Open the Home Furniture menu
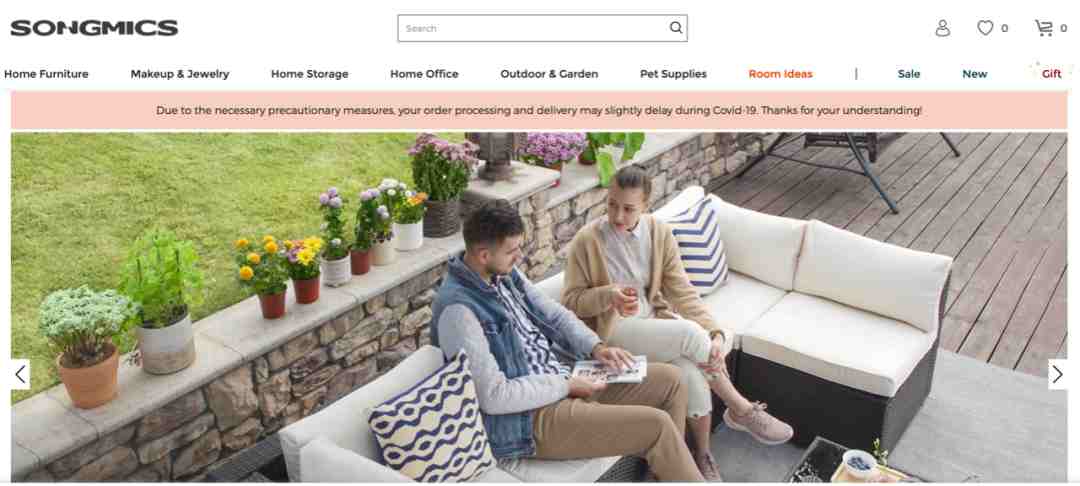 click(46, 74)
